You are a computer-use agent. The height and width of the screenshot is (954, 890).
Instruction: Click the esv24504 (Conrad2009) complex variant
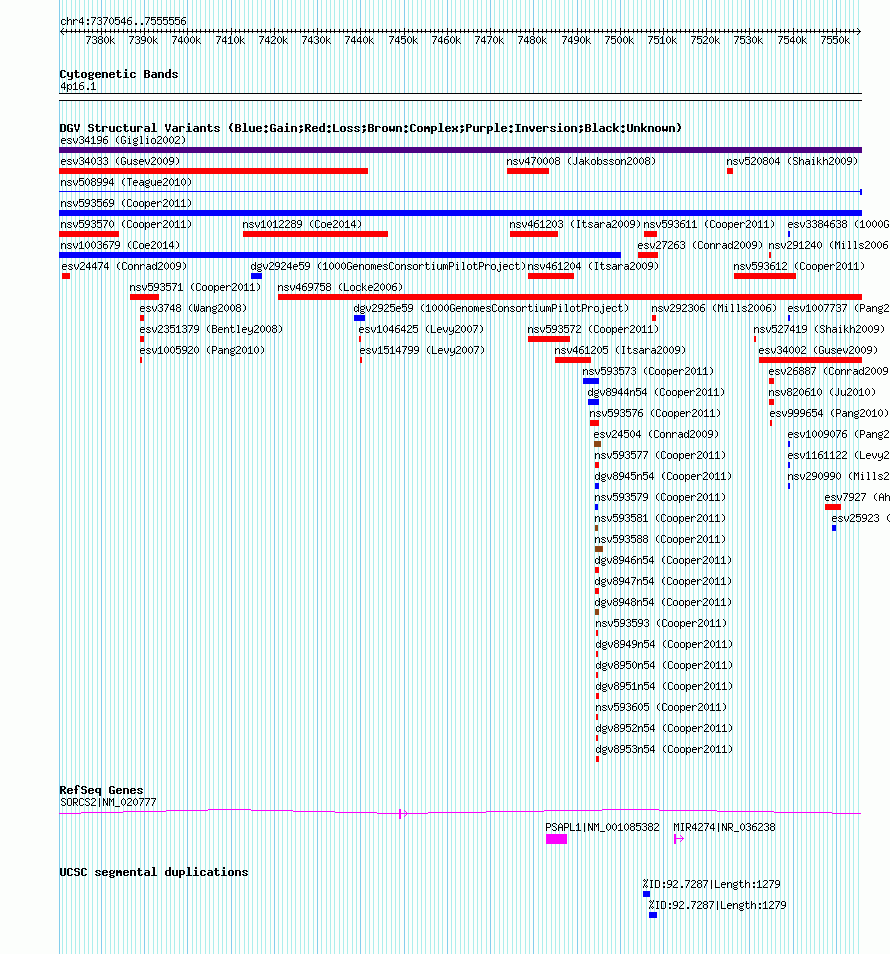pyautogui.click(x=597, y=444)
